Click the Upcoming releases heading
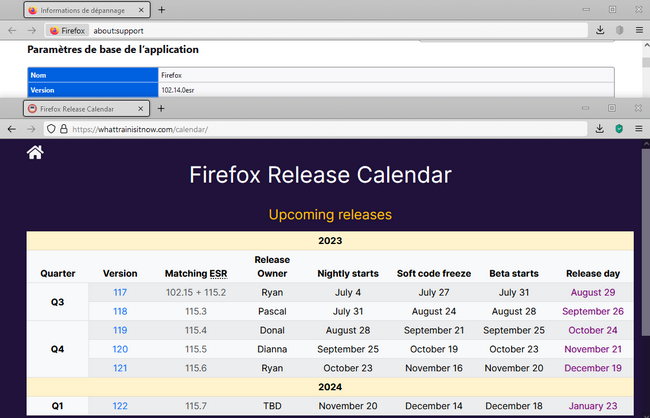The height and width of the screenshot is (418, 650). pos(330,214)
